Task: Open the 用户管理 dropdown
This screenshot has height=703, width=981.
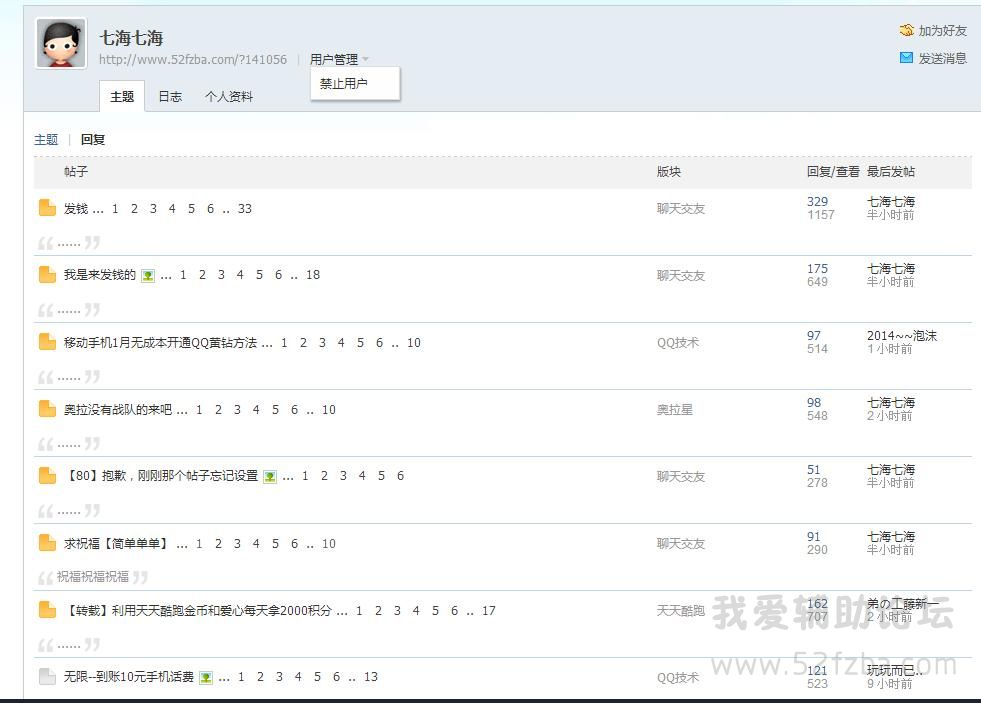Action: (338, 59)
